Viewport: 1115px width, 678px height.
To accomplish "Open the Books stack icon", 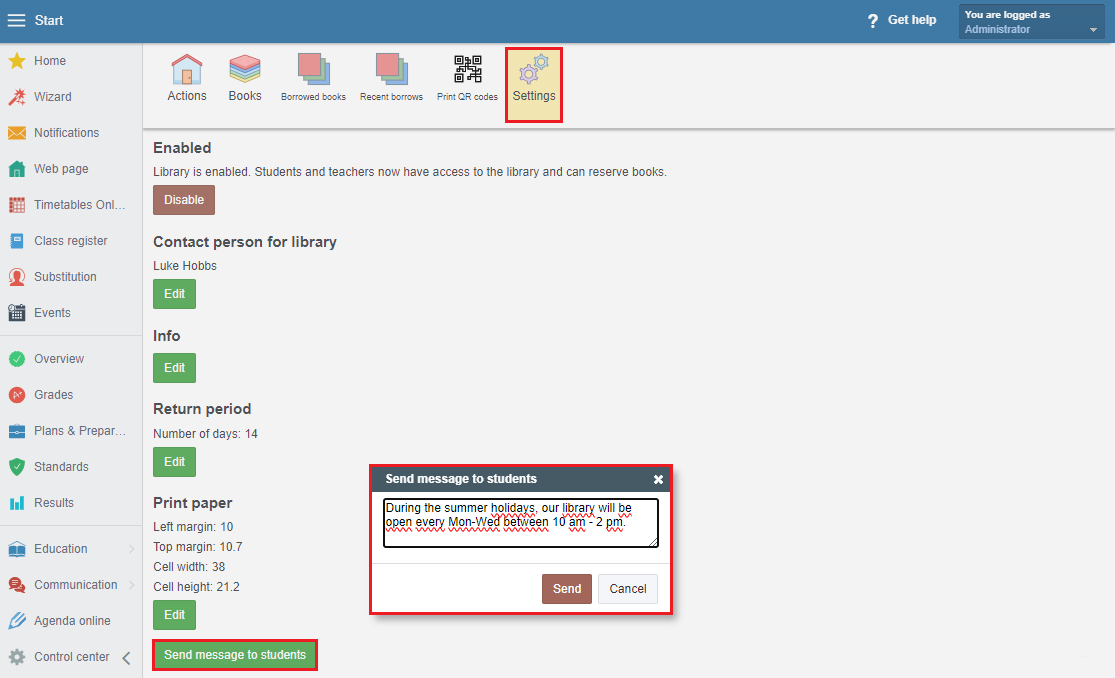I will coord(245,70).
